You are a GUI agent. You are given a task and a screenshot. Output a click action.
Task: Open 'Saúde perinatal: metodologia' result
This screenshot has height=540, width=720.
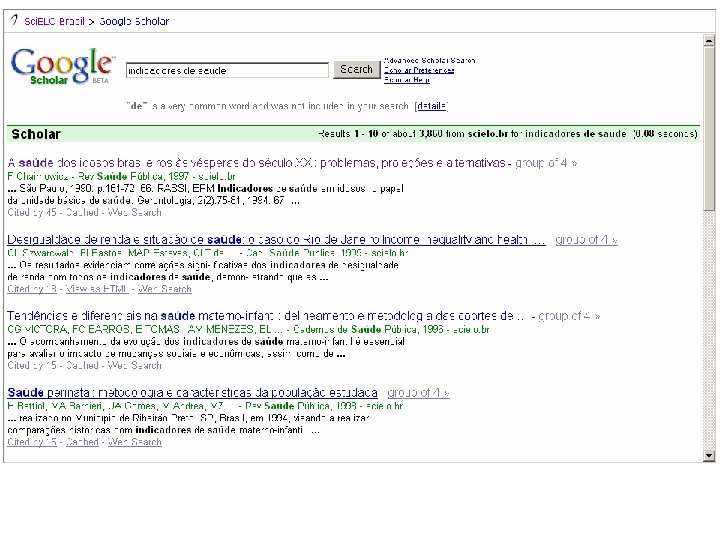pos(192,393)
